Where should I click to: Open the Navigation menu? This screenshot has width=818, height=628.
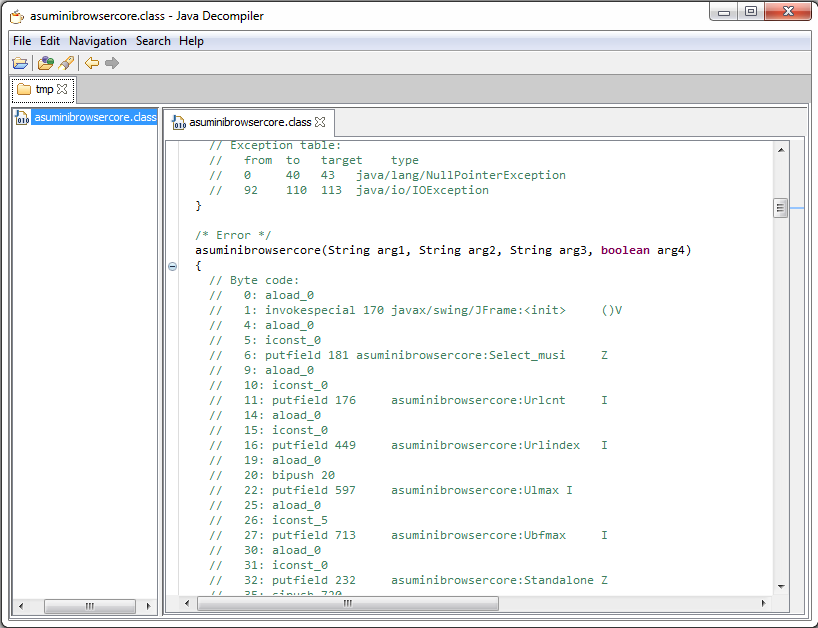98,41
